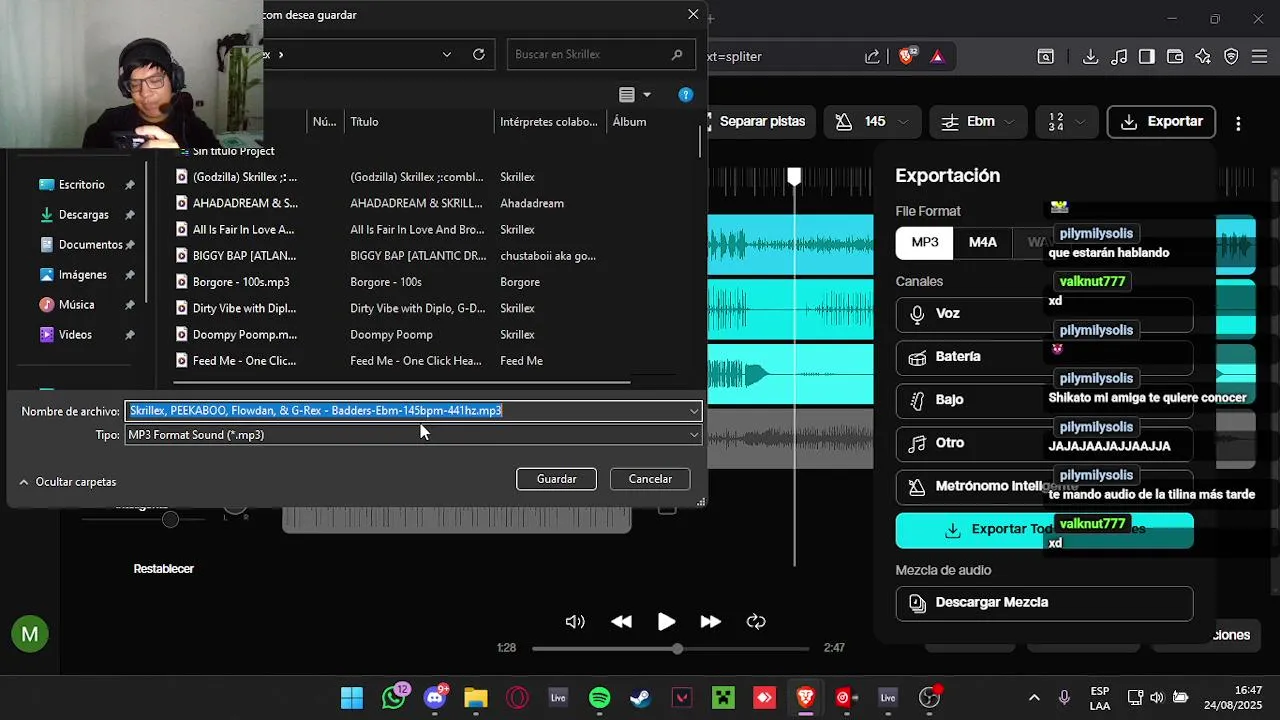Viewport: 1280px width, 720px height.
Task: Click the Separar pistas button
Action: [757, 122]
